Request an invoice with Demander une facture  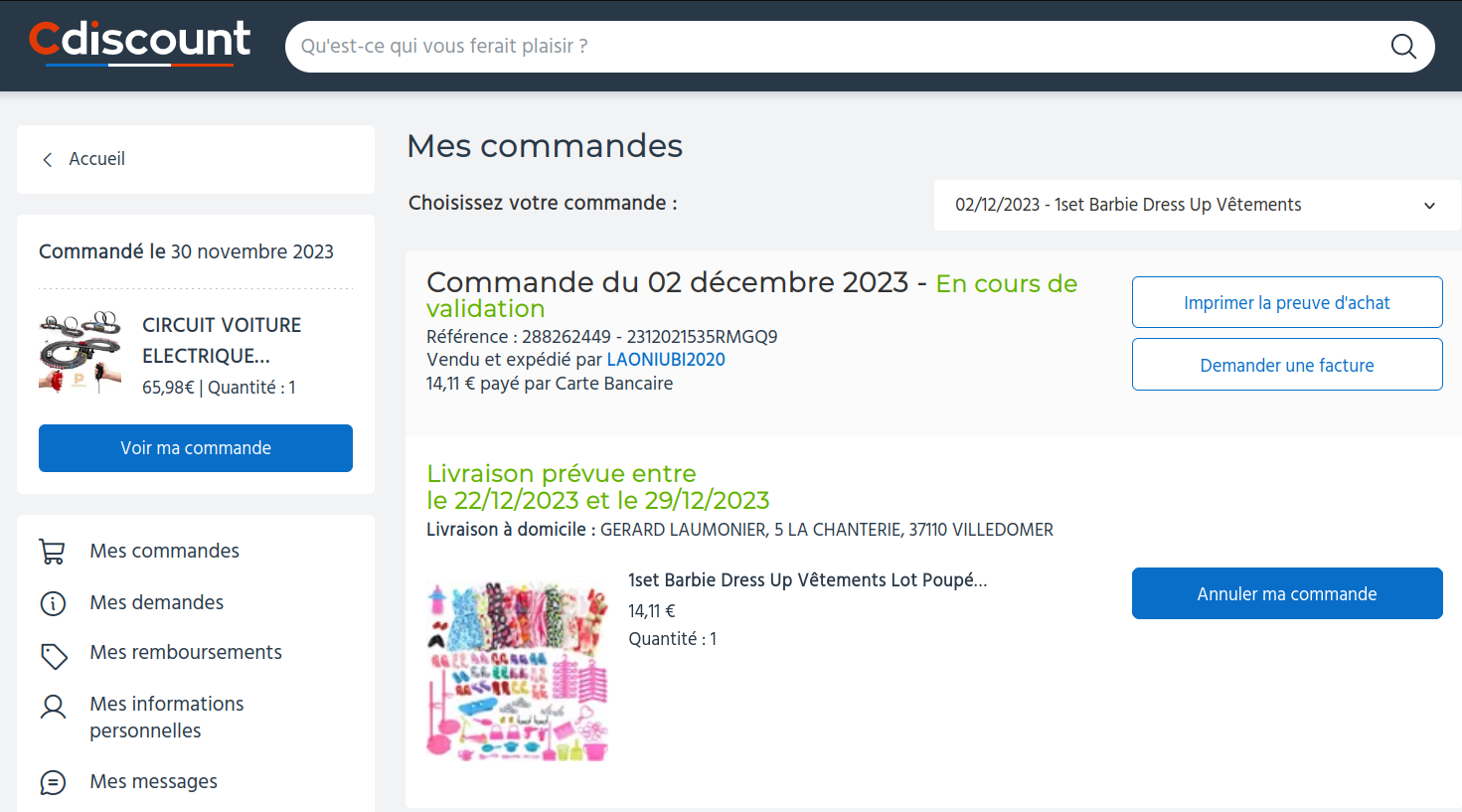1286,365
